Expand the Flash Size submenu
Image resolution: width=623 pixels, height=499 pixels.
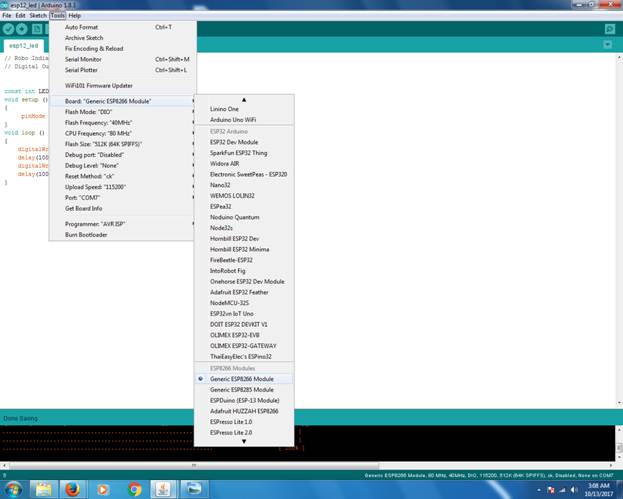click(x=122, y=144)
